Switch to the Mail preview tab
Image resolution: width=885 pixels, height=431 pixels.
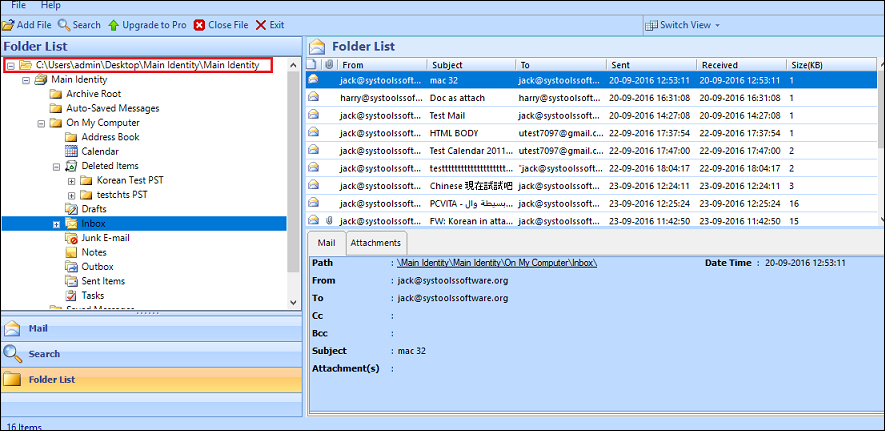click(x=326, y=243)
